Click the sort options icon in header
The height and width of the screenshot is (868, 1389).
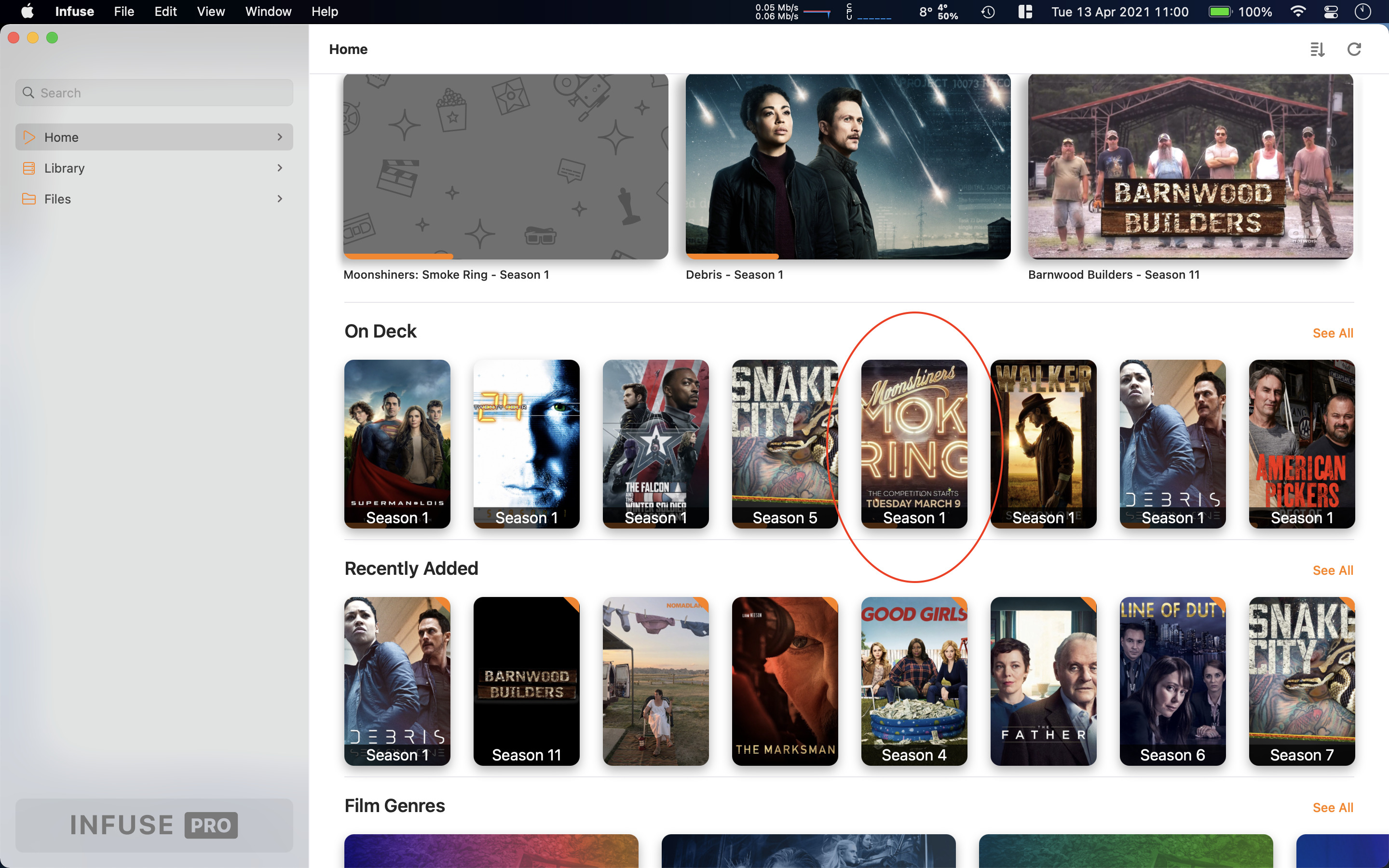pos(1317,50)
